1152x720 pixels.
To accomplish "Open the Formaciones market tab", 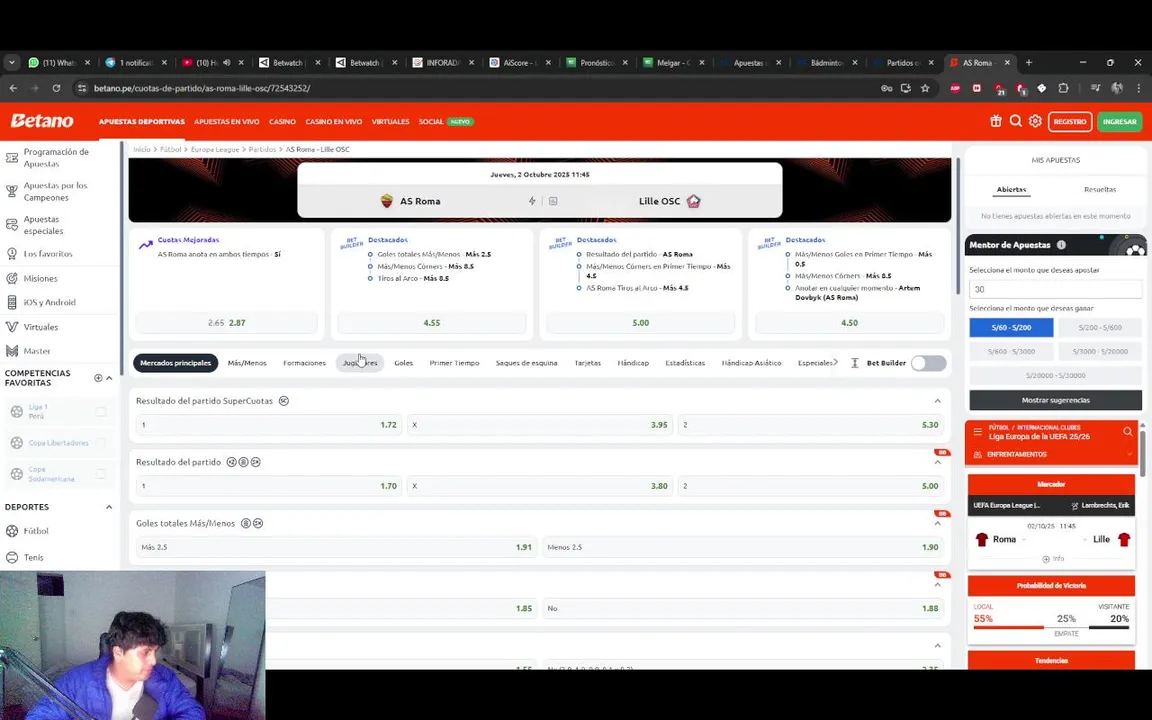I will coord(304,363).
